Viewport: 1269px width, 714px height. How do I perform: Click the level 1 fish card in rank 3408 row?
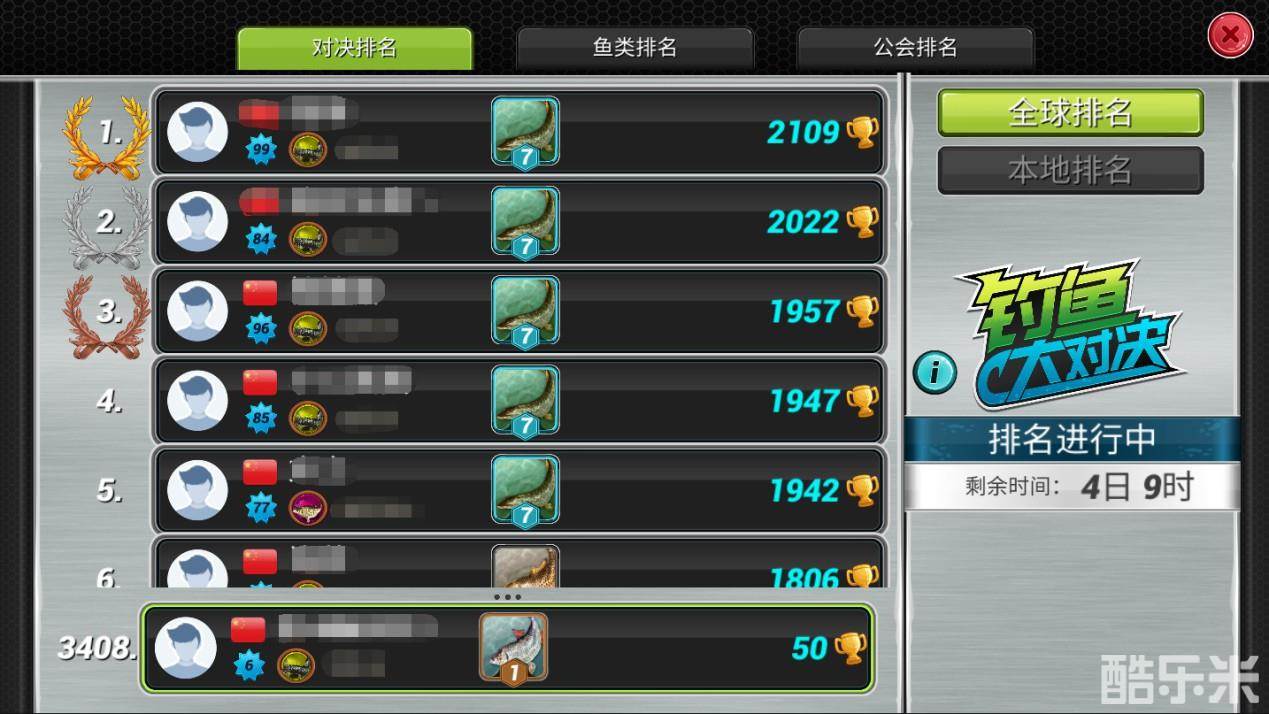click(513, 648)
